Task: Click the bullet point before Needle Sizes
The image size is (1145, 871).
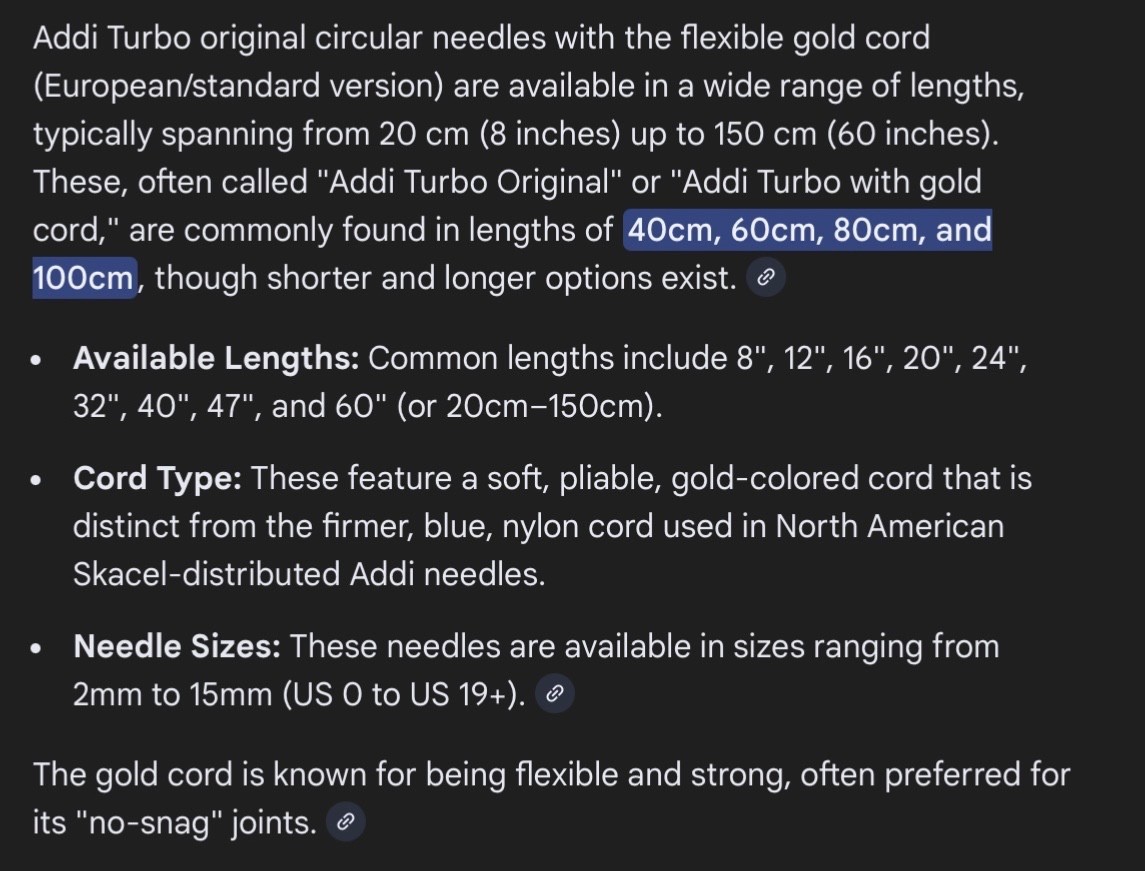Action: (37, 648)
